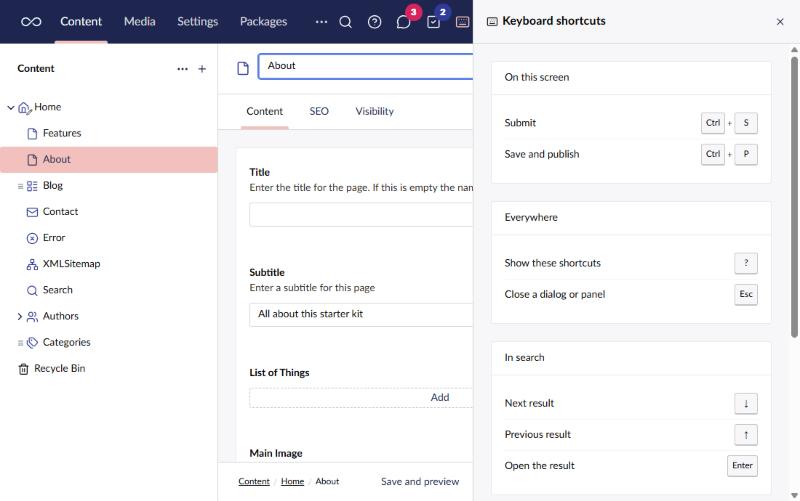Click the About page icon in tree
This screenshot has height=501, width=800.
coord(32,160)
